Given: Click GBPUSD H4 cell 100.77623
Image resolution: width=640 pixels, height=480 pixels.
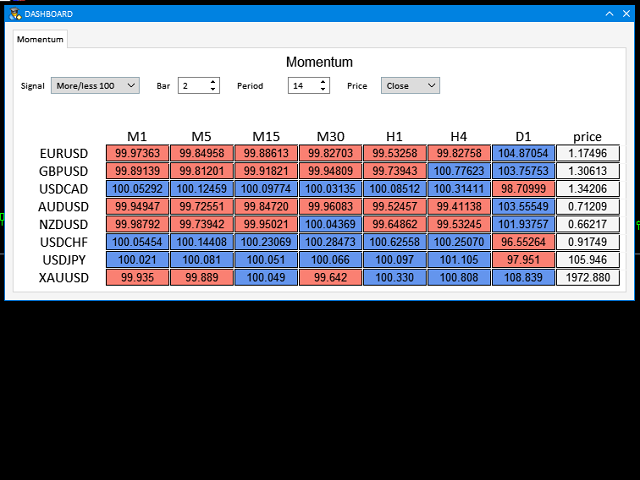Looking at the screenshot, I should click(459, 171).
